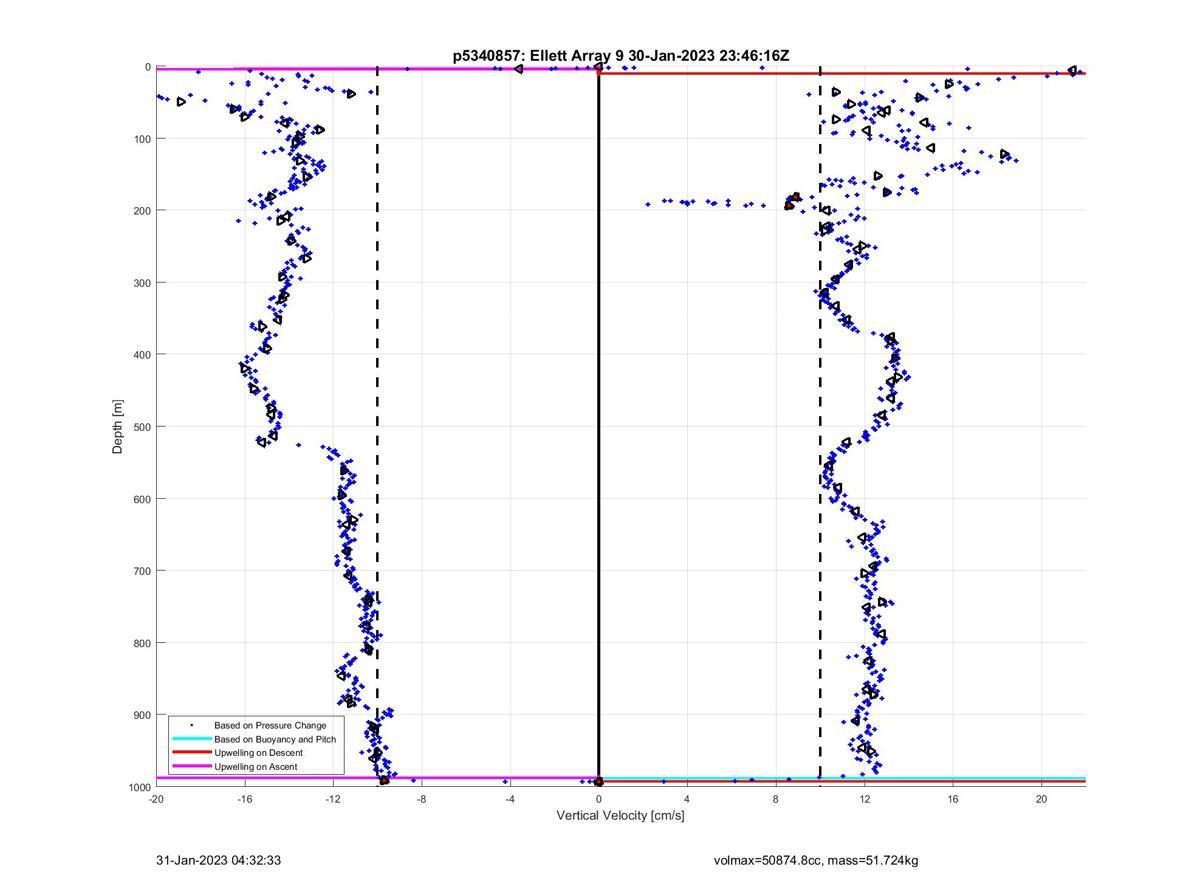Viewport: 1200px width, 885px height.
Task: Click x-axis tick label '4'
Action: click(x=687, y=799)
